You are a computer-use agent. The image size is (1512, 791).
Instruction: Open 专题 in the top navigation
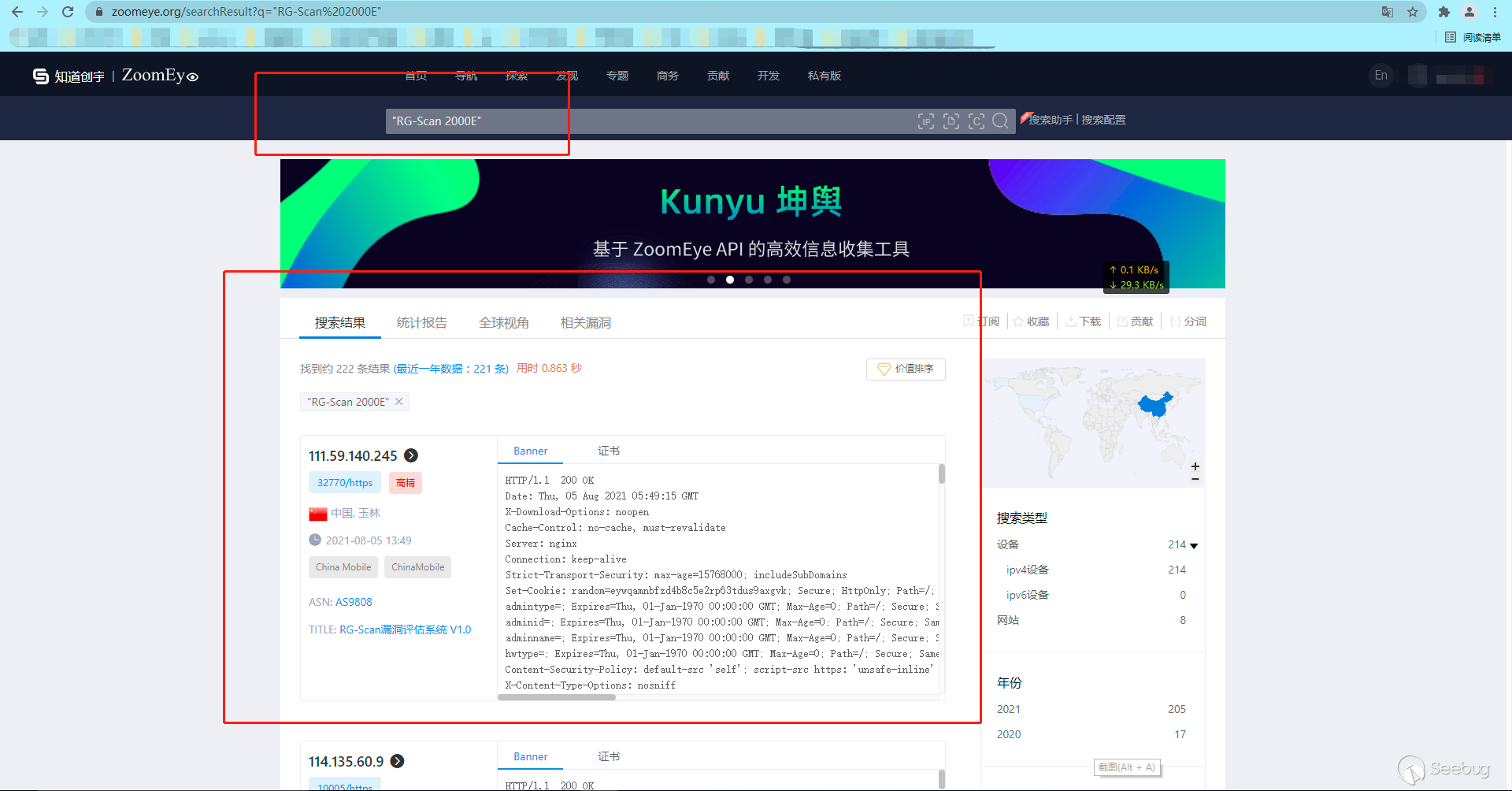(617, 76)
